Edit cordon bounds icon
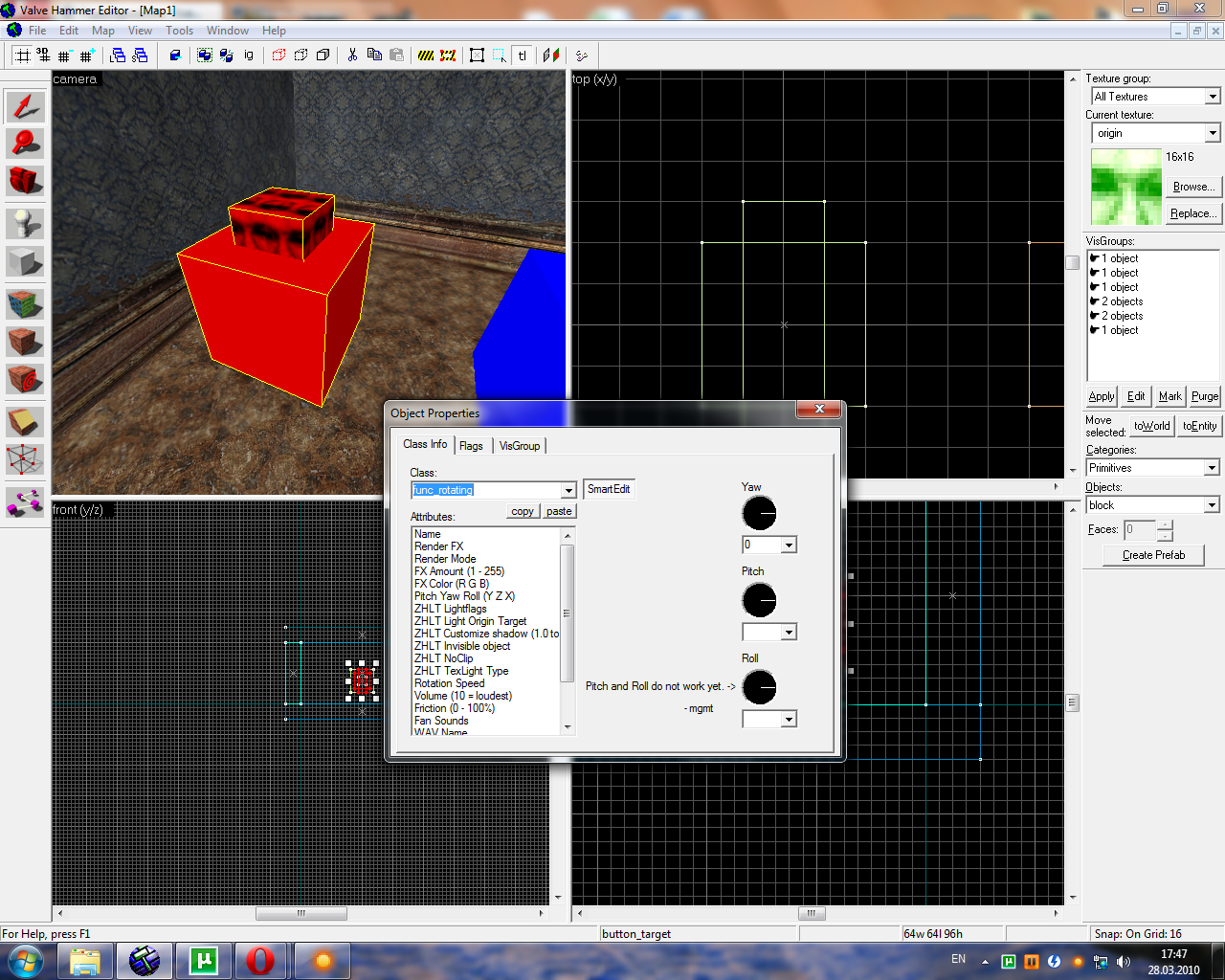1225x980 pixels. (448, 56)
